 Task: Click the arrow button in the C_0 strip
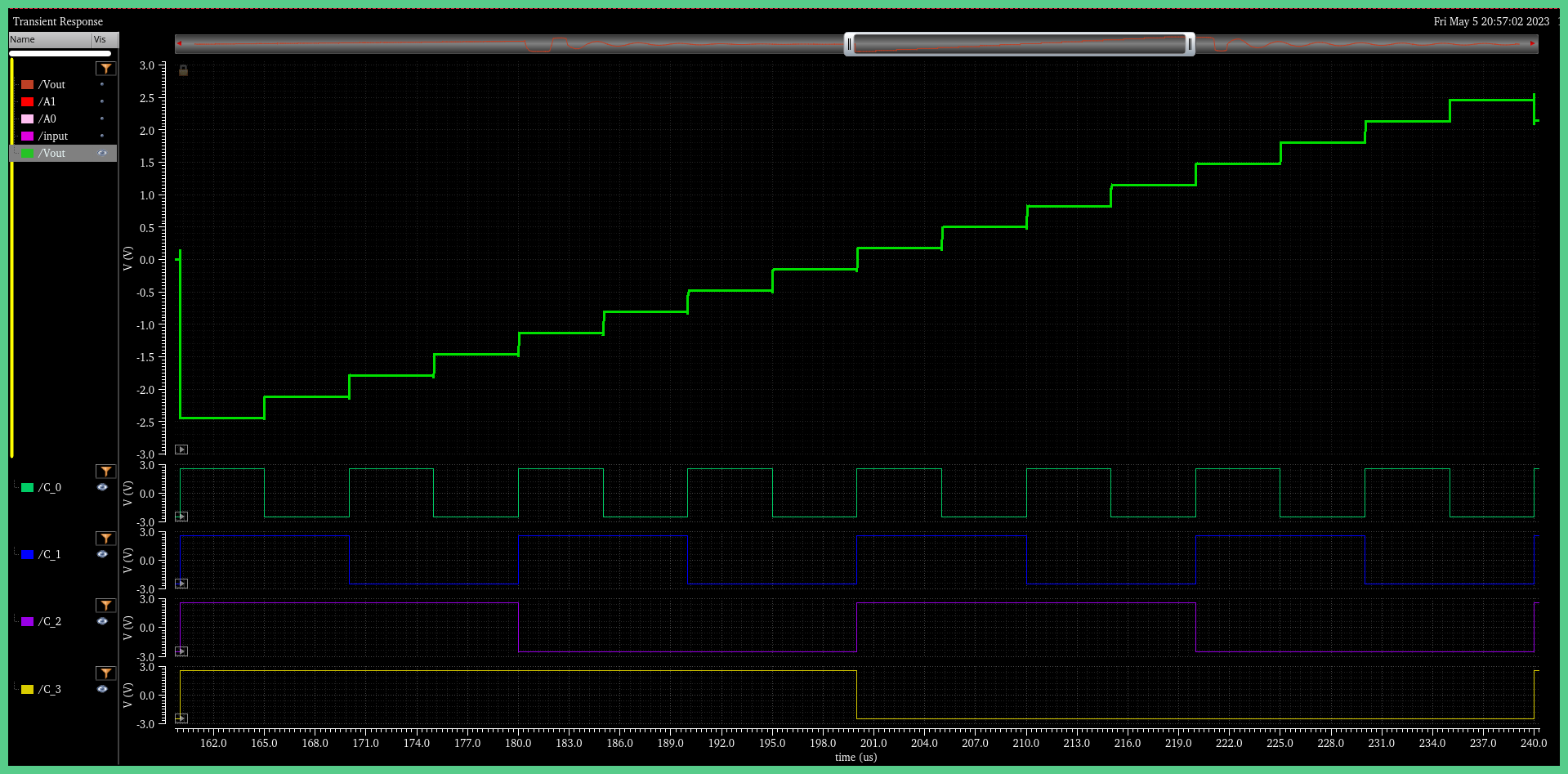pos(181,517)
